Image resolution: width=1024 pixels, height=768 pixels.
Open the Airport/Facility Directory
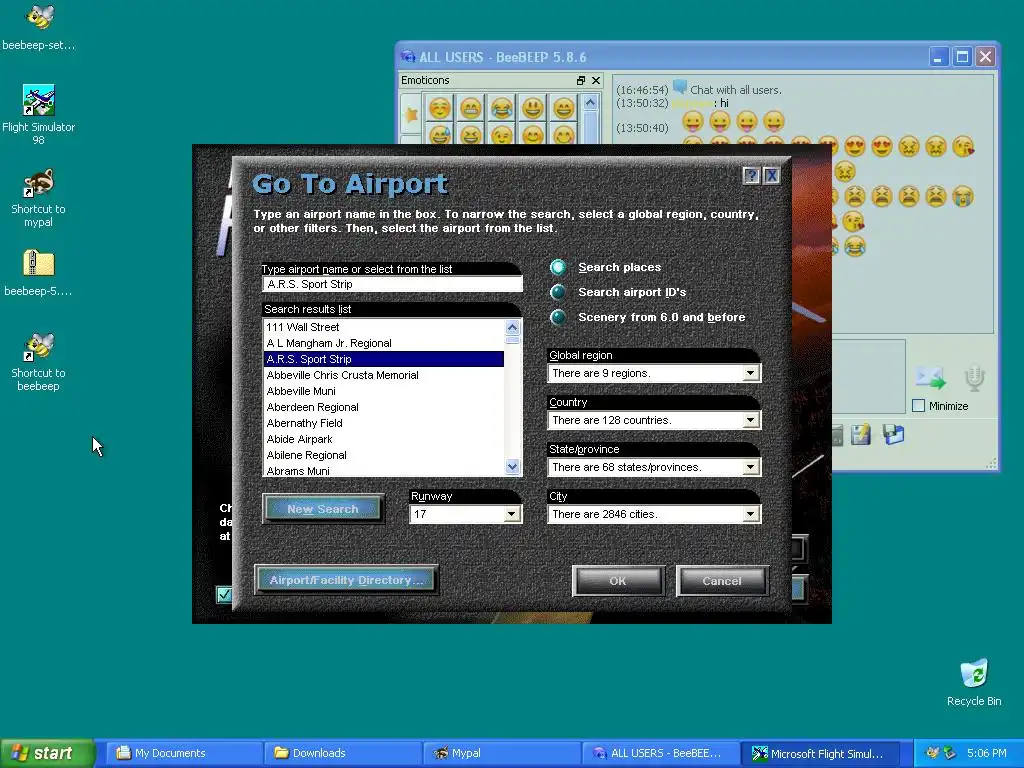pyautogui.click(x=345, y=580)
